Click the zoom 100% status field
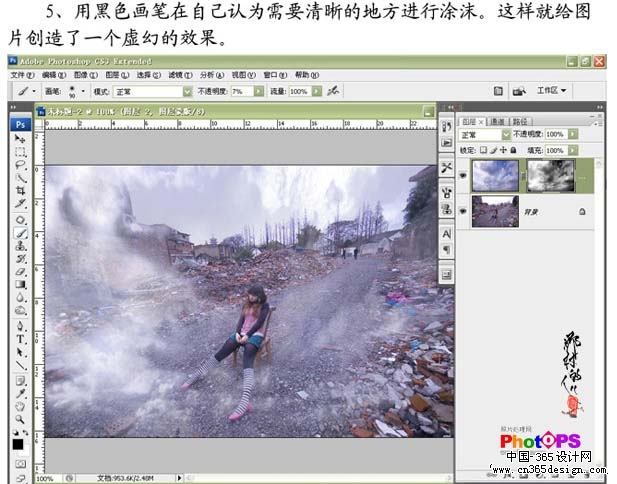This screenshot has height=484, width=617. [x=48, y=478]
